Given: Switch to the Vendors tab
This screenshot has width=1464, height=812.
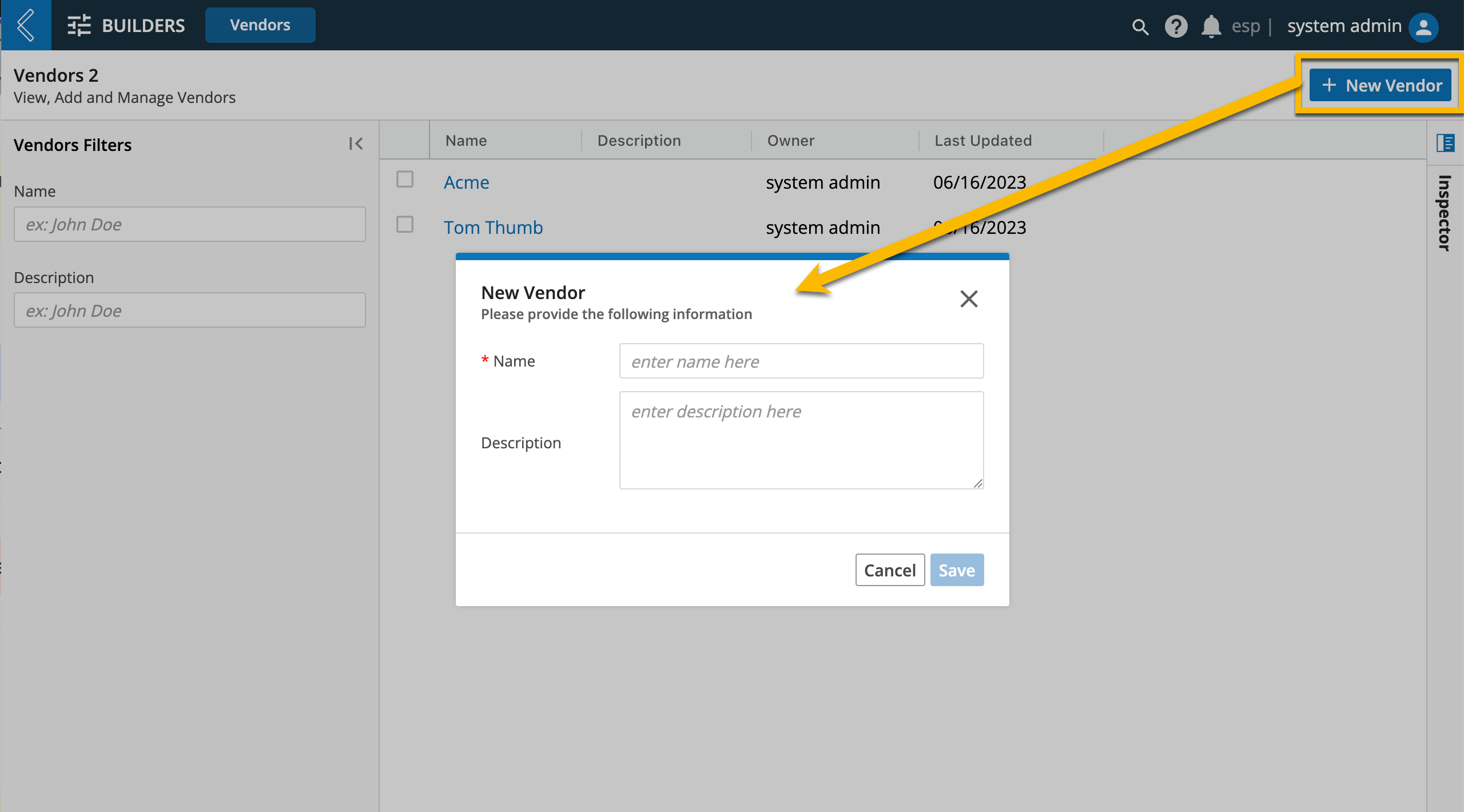Looking at the screenshot, I should (x=260, y=25).
